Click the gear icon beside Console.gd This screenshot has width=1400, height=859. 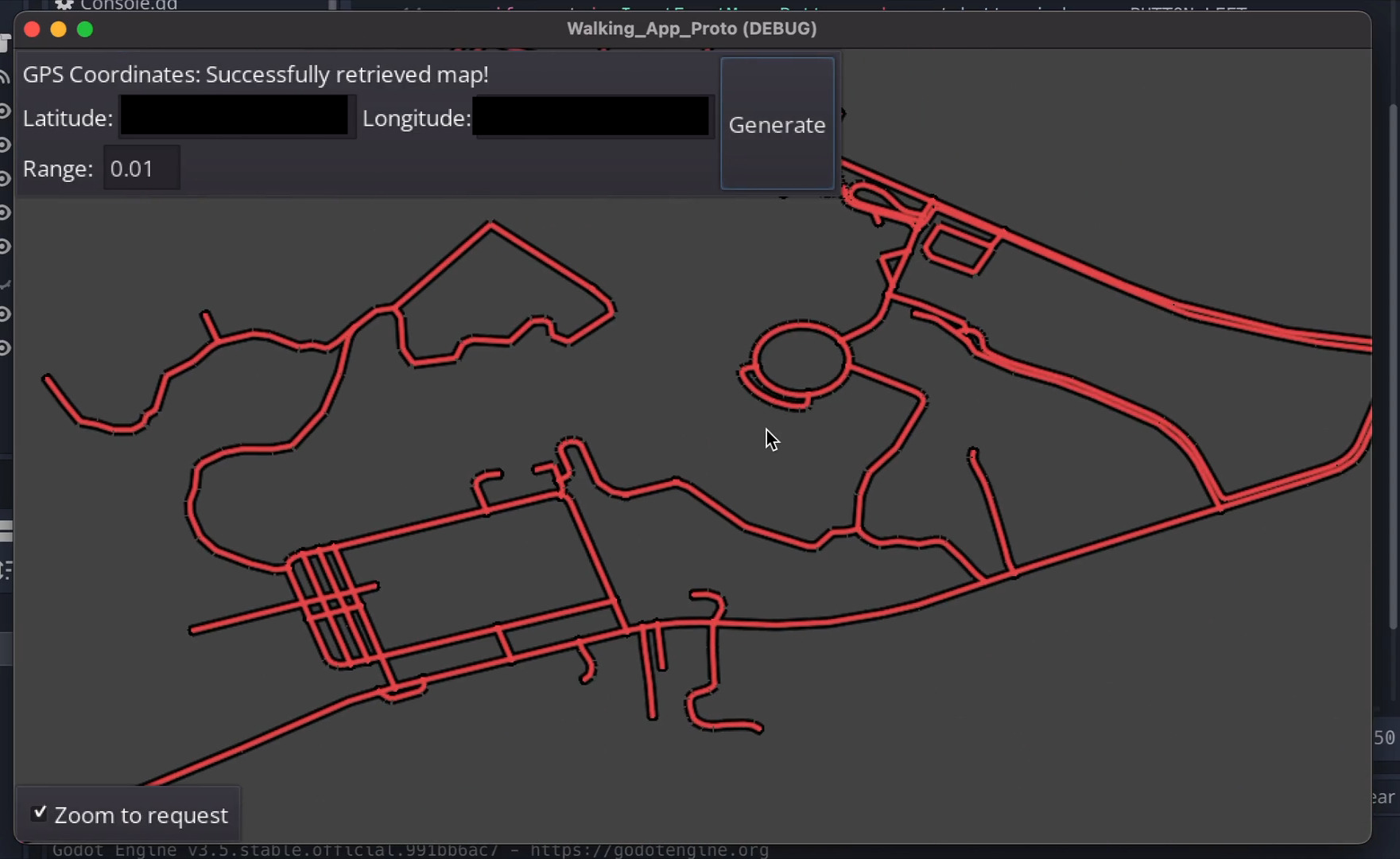(64, 5)
